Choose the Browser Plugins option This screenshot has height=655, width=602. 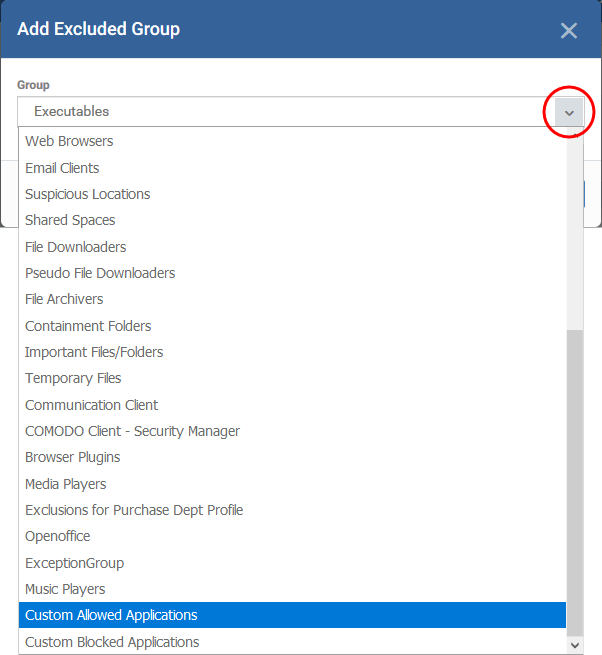[x=292, y=457]
